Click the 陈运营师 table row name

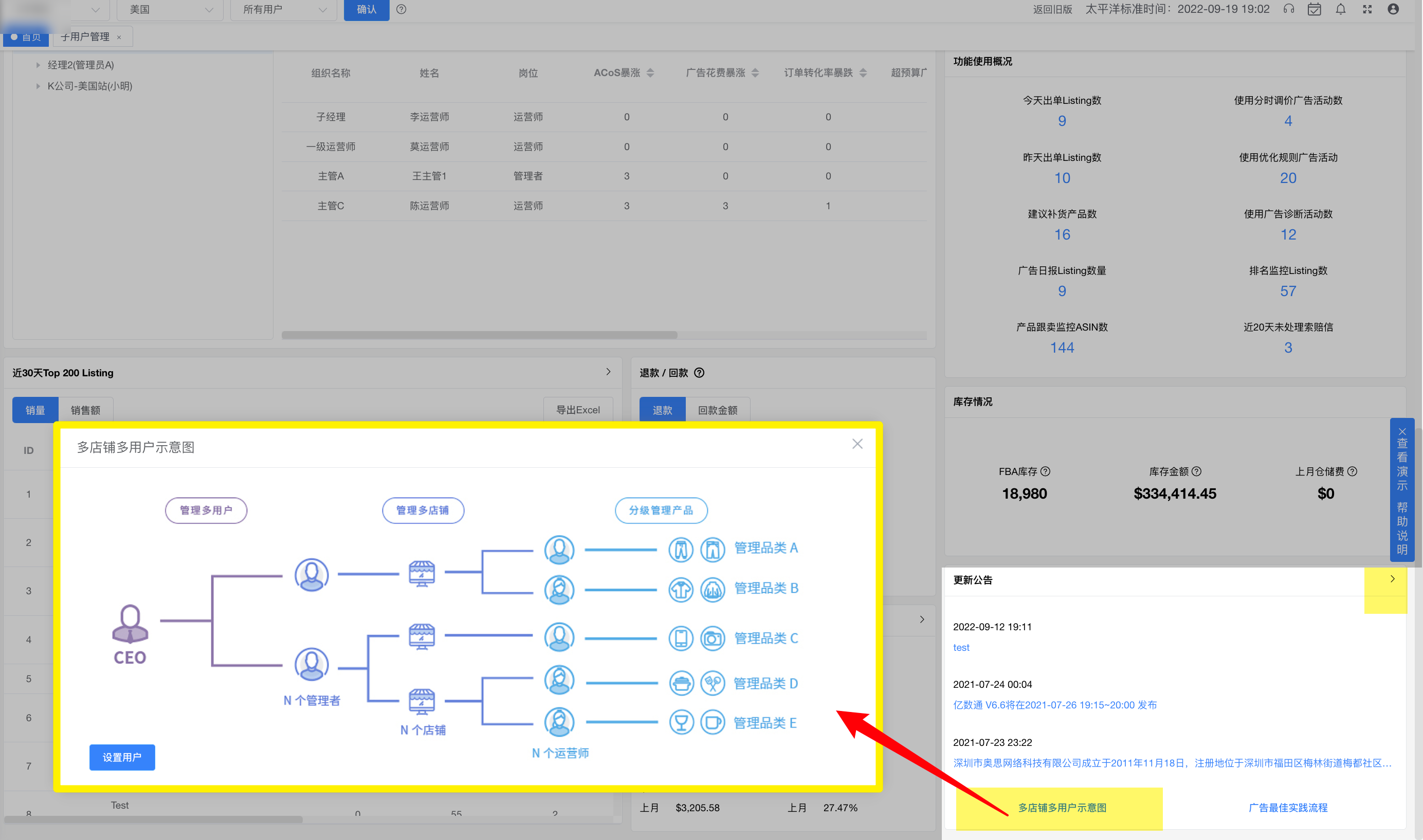coord(430,206)
